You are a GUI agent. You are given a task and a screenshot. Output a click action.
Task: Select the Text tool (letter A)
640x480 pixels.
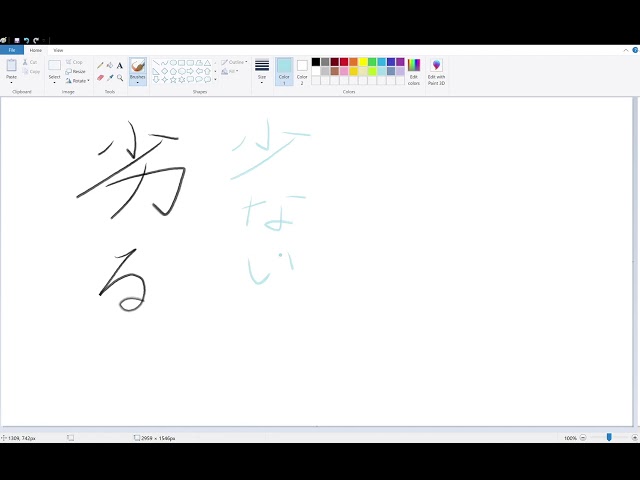(x=120, y=65)
